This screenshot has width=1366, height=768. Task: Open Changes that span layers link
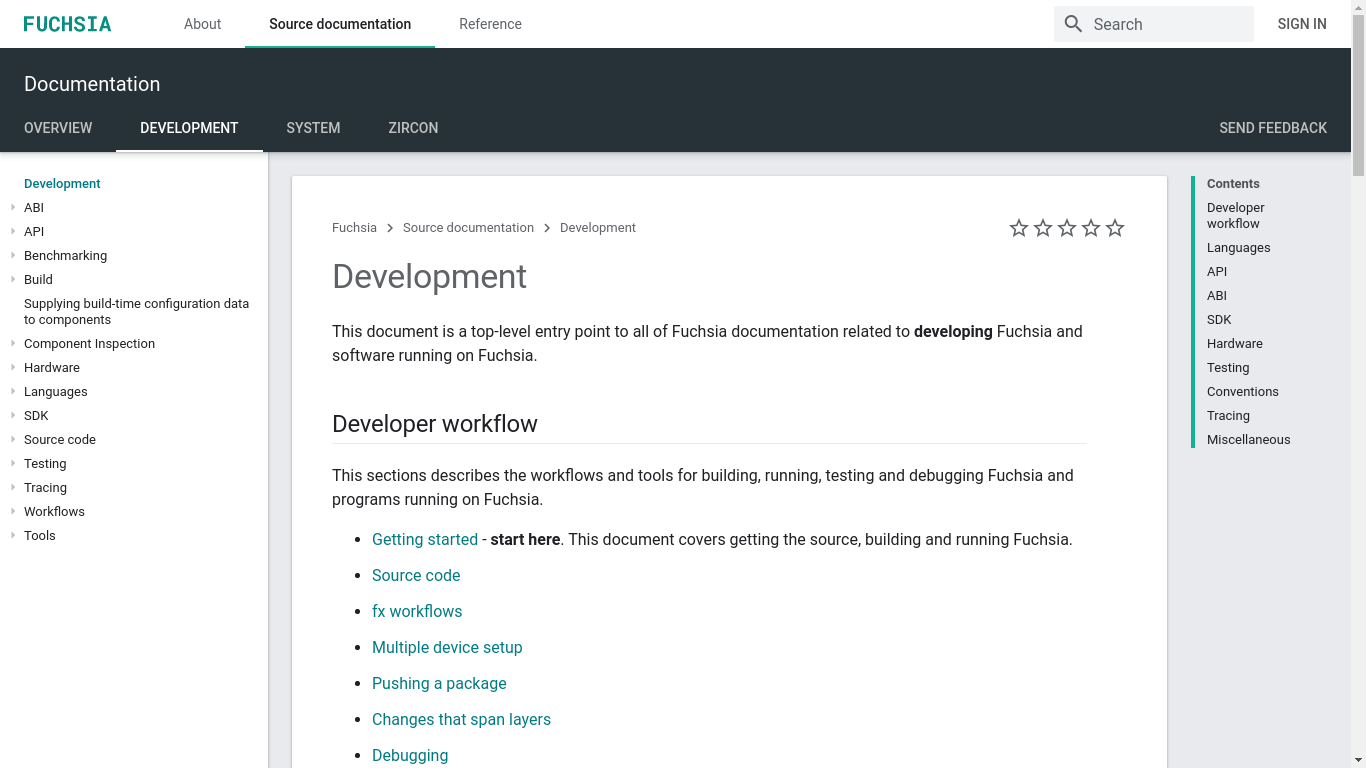[x=461, y=720]
